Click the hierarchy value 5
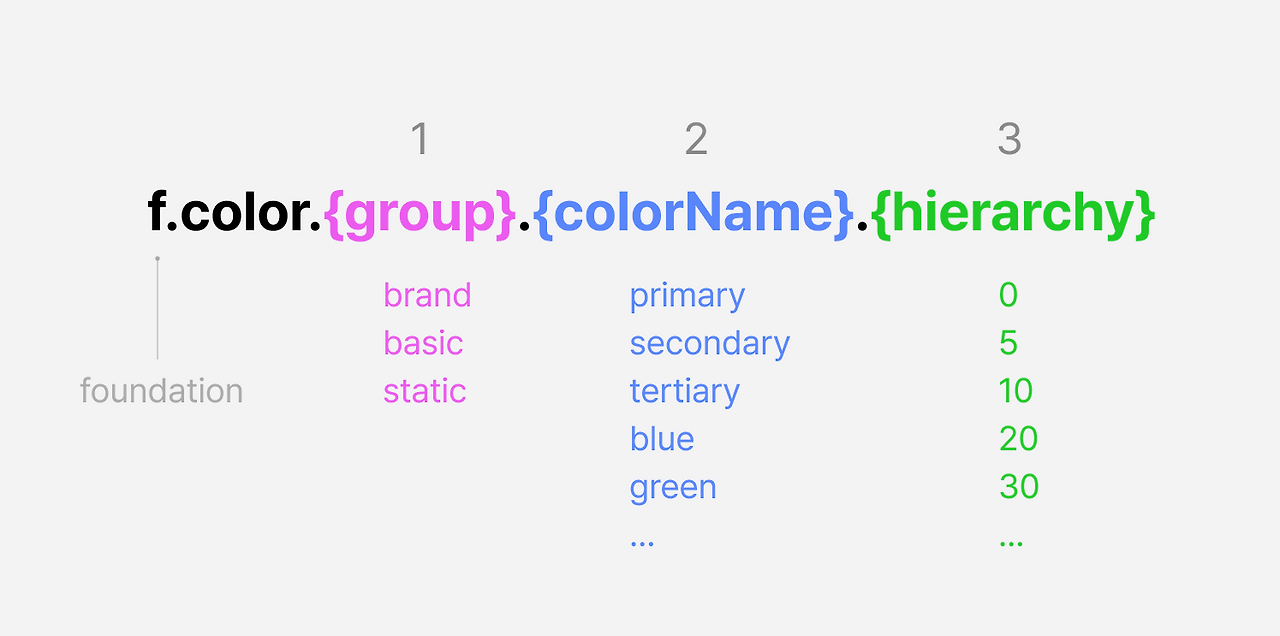 (x=1008, y=343)
